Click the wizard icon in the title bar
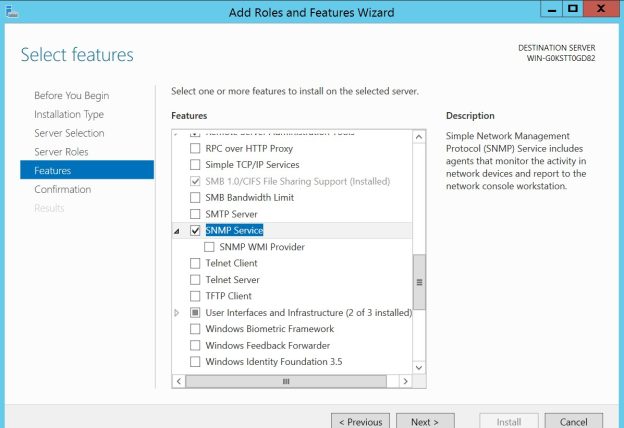 [12, 12]
